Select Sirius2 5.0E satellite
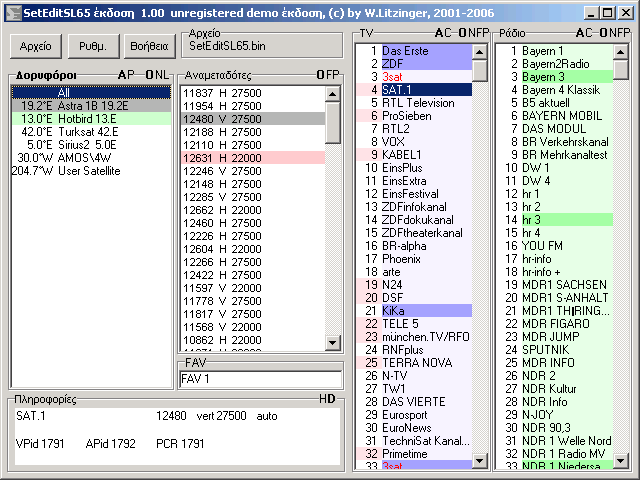Screen dimensions: 640x480 pos(91,145)
